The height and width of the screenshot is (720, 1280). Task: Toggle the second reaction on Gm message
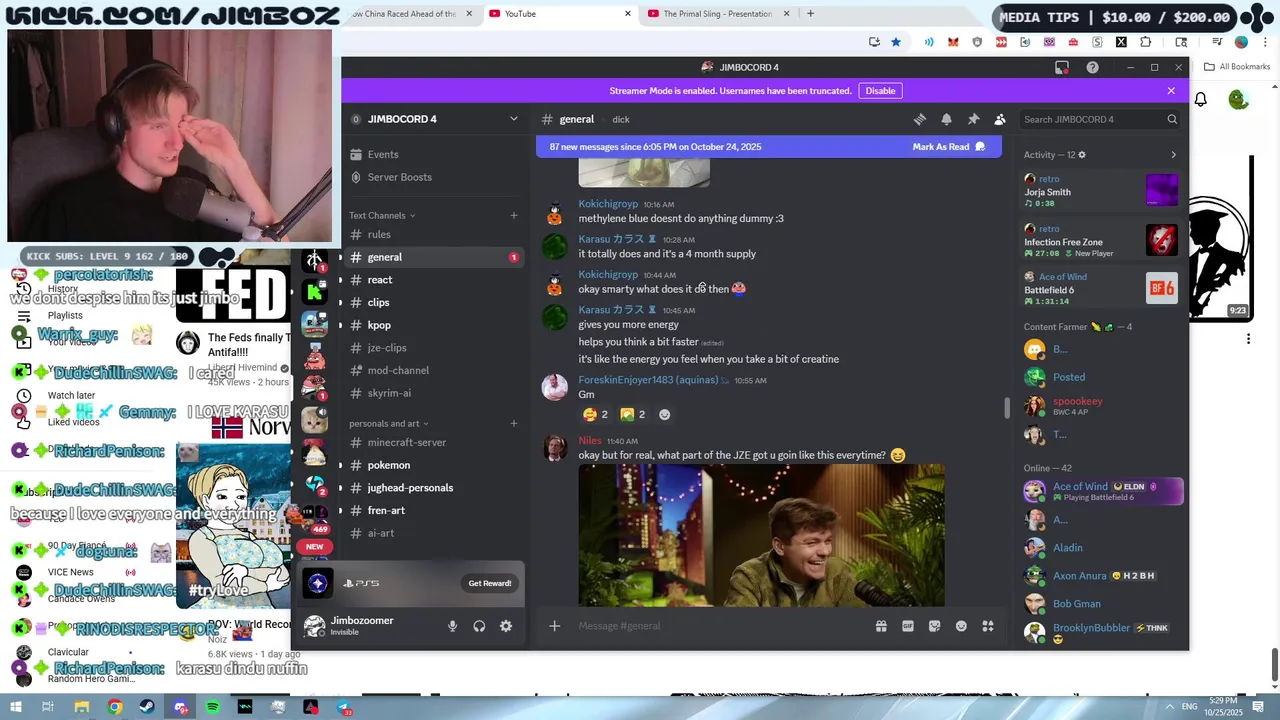coord(633,414)
